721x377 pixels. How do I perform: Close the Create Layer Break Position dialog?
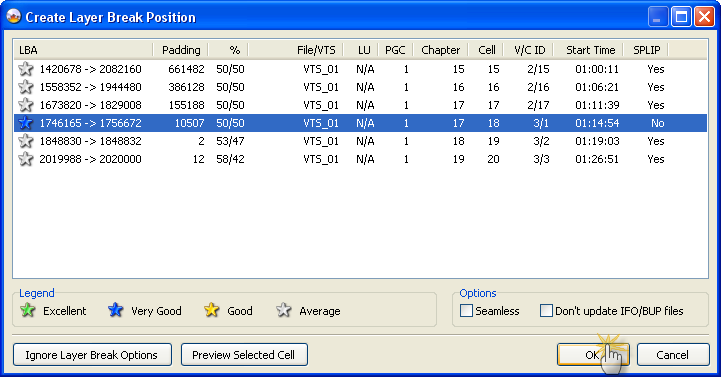704,17
